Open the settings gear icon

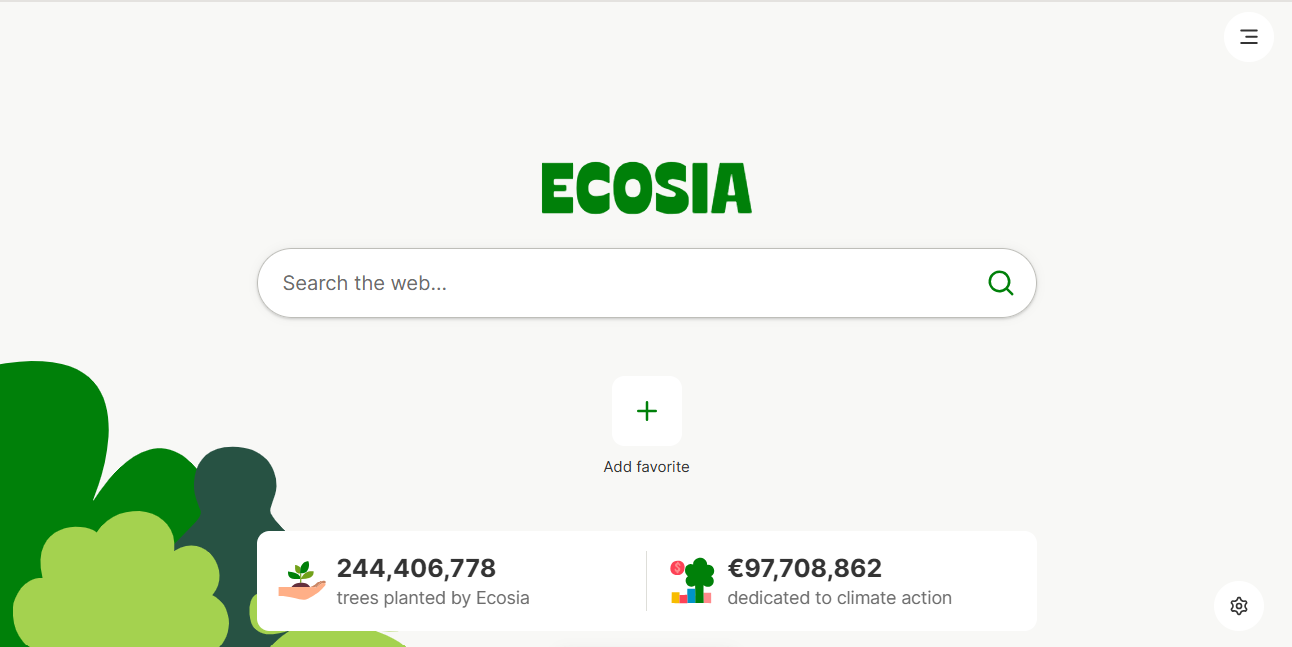point(1239,606)
